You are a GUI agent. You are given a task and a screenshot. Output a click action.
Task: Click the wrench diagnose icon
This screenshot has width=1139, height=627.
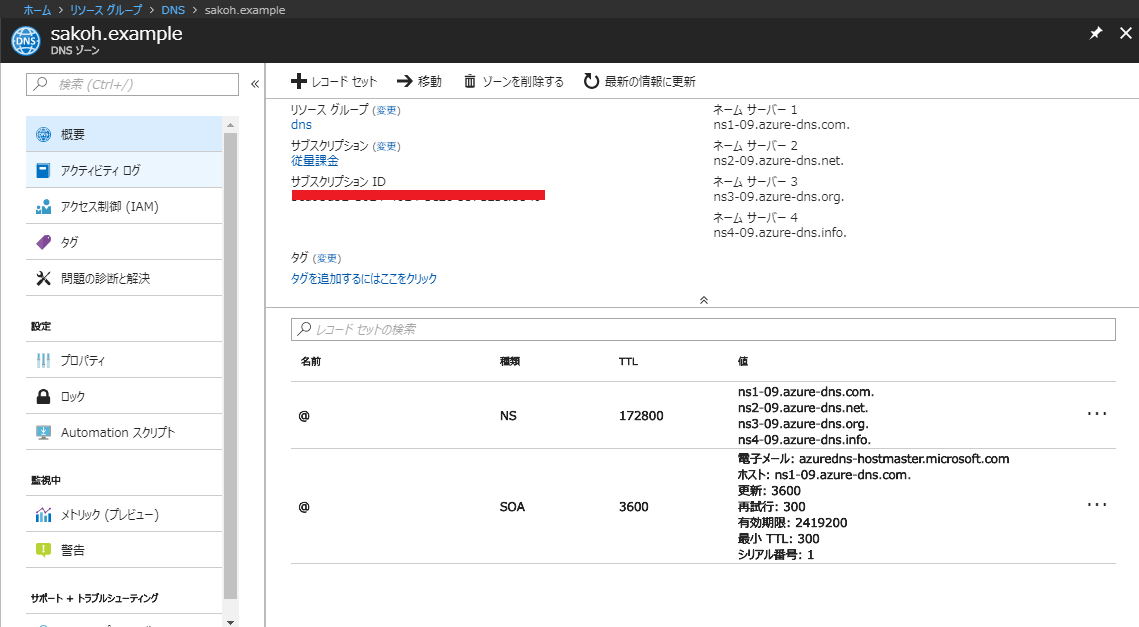click(x=44, y=278)
